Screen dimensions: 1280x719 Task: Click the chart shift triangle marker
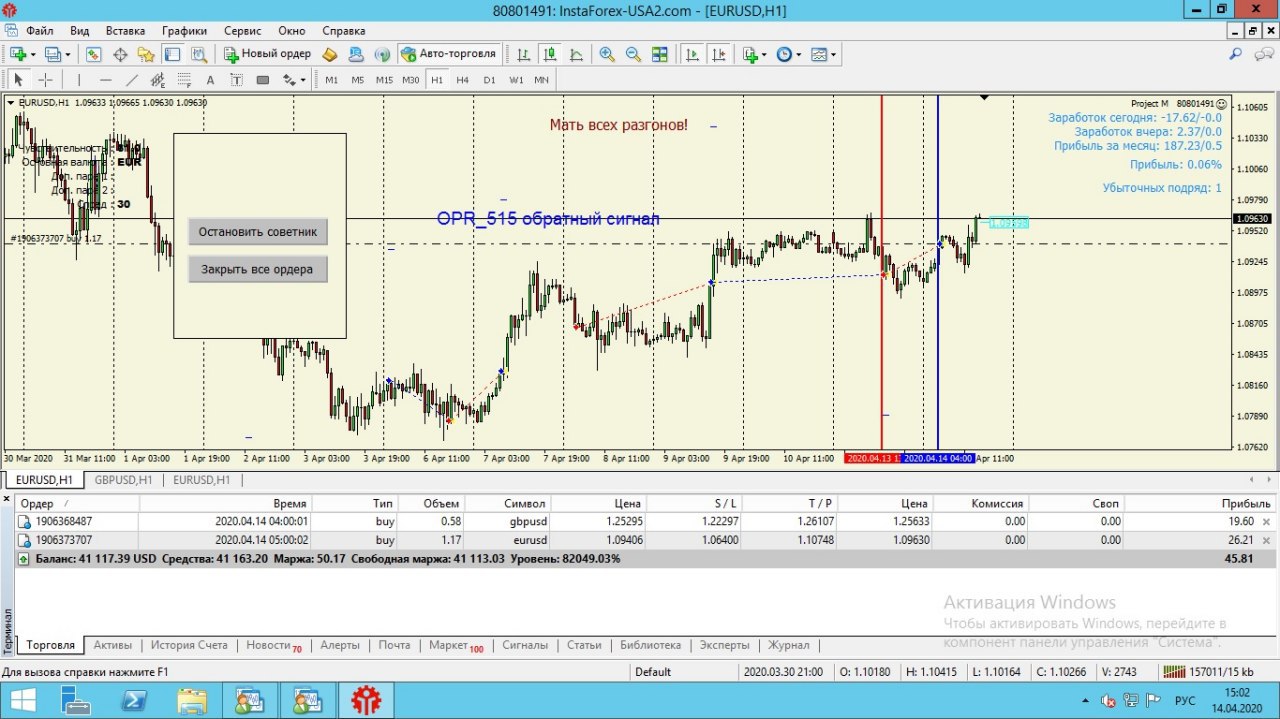click(984, 98)
